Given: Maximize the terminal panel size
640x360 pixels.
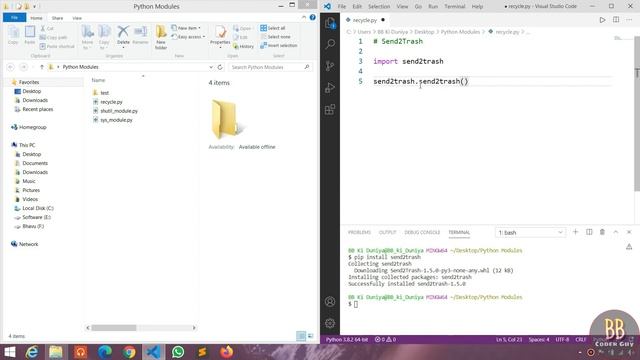Looking at the screenshot, I should tap(616, 232).
